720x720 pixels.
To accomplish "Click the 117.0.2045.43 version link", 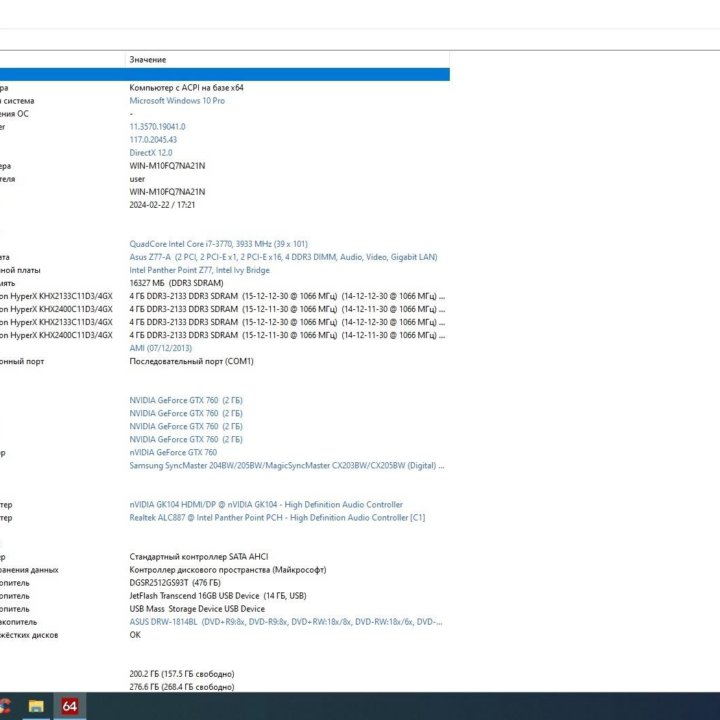I will [153, 140].
